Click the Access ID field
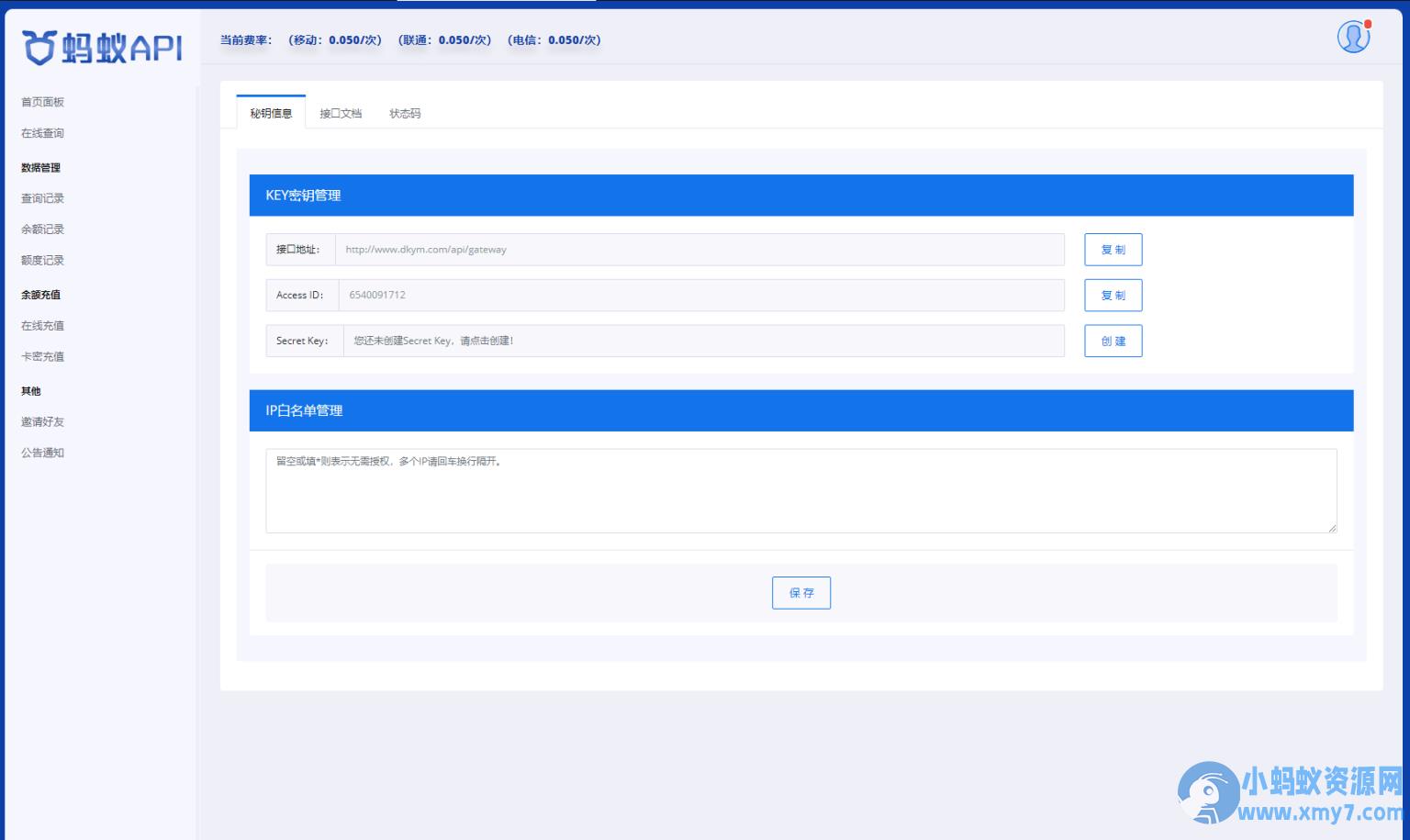Screen dimensions: 1410x840 [701, 296]
